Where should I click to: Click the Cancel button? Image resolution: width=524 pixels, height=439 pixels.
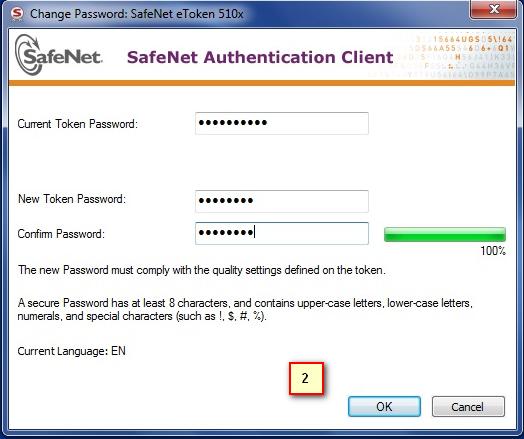468,407
